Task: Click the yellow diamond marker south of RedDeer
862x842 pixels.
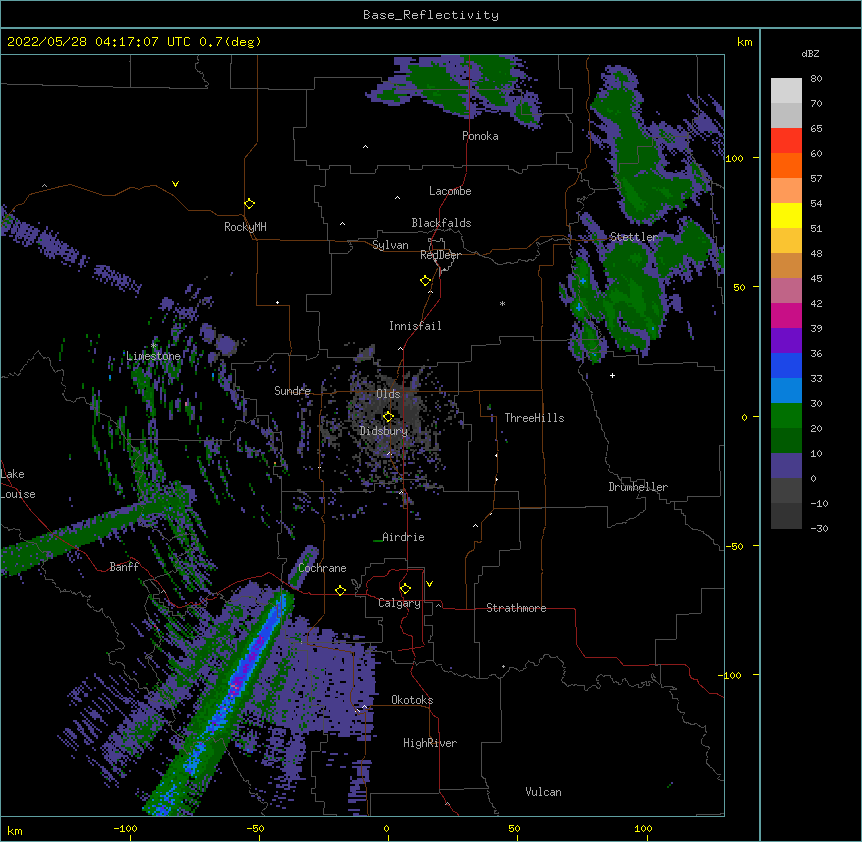Action: [425, 281]
